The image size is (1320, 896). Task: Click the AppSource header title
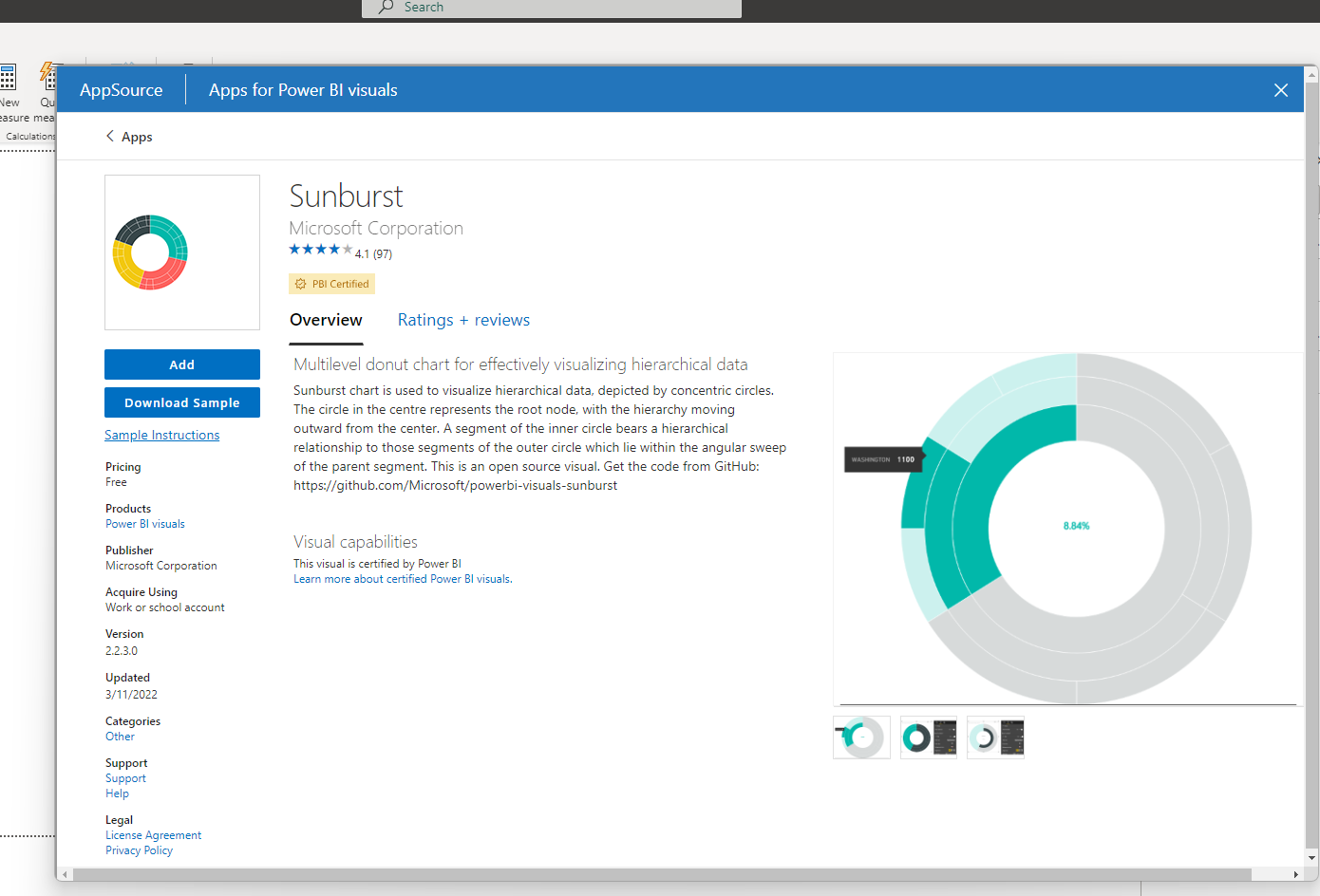point(122,90)
